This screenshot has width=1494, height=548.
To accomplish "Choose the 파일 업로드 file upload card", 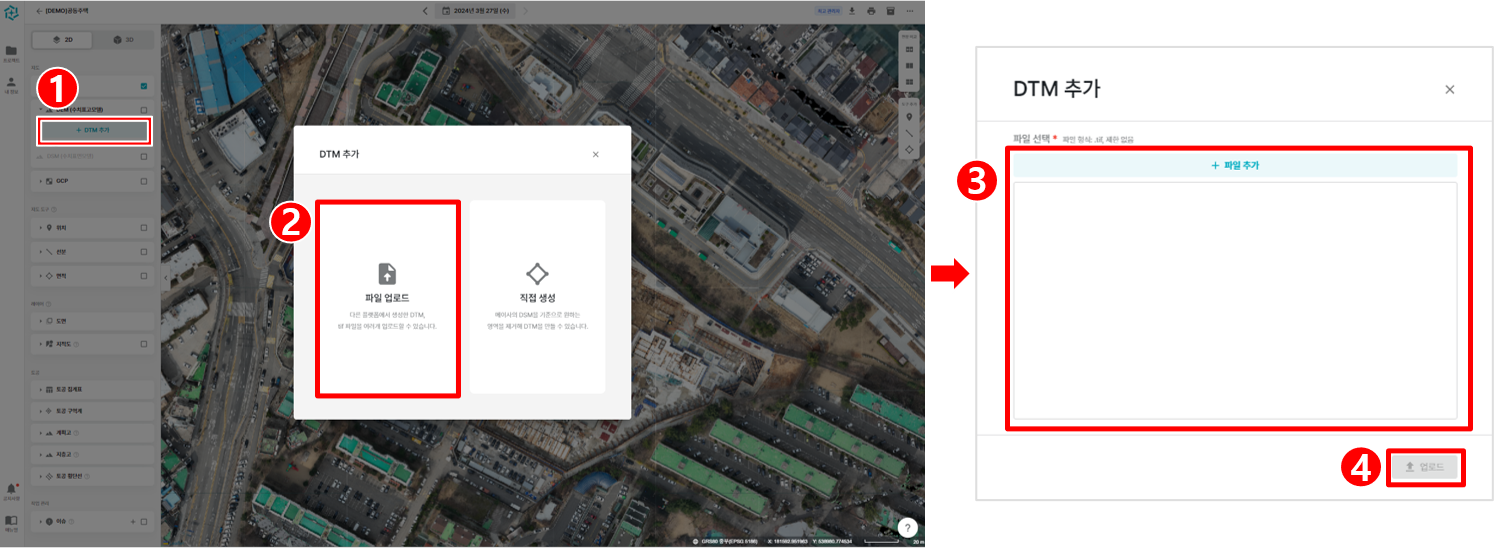I will pos(387,297).
